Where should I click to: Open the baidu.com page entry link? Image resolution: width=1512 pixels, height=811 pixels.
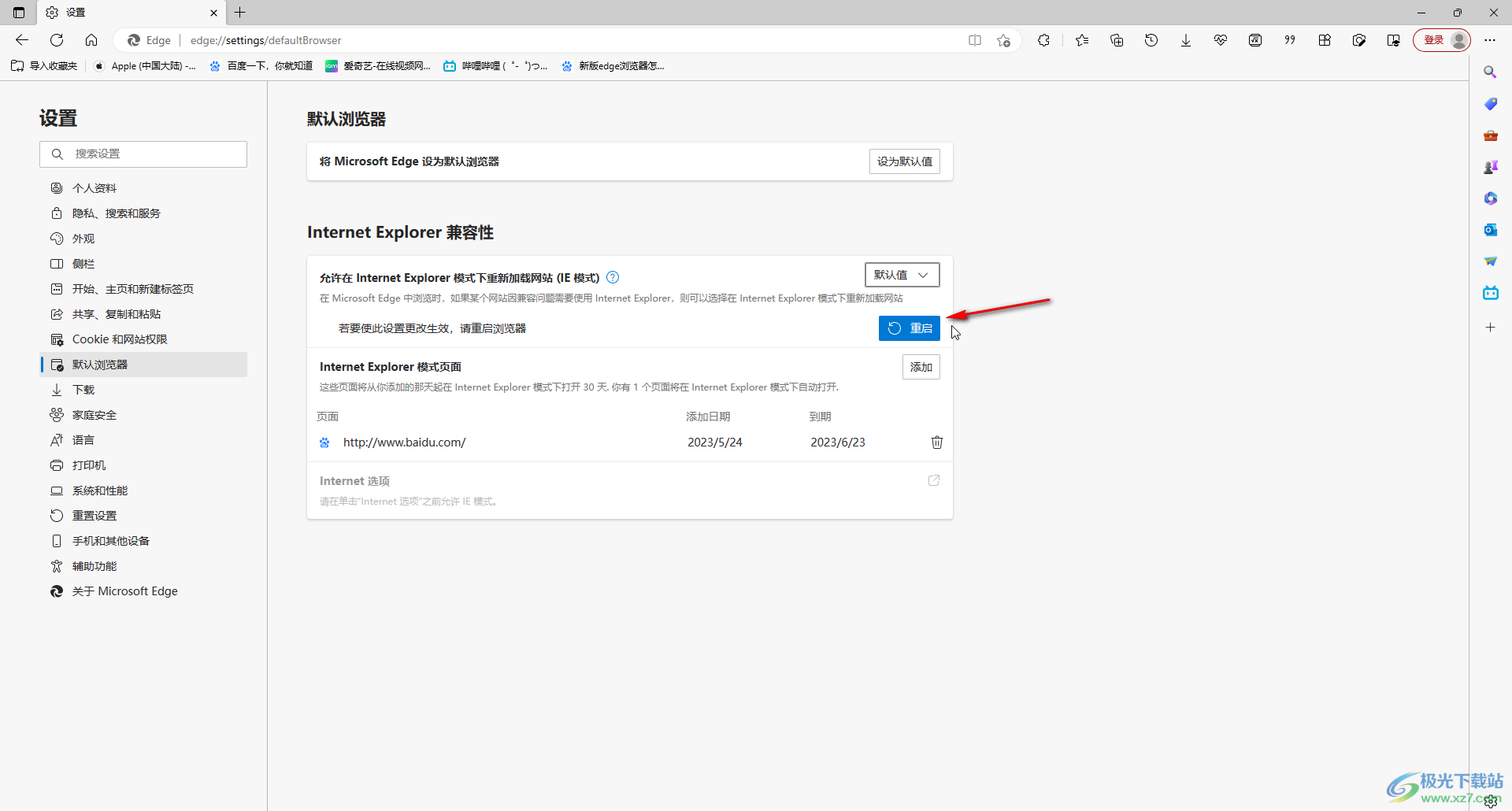404,443
